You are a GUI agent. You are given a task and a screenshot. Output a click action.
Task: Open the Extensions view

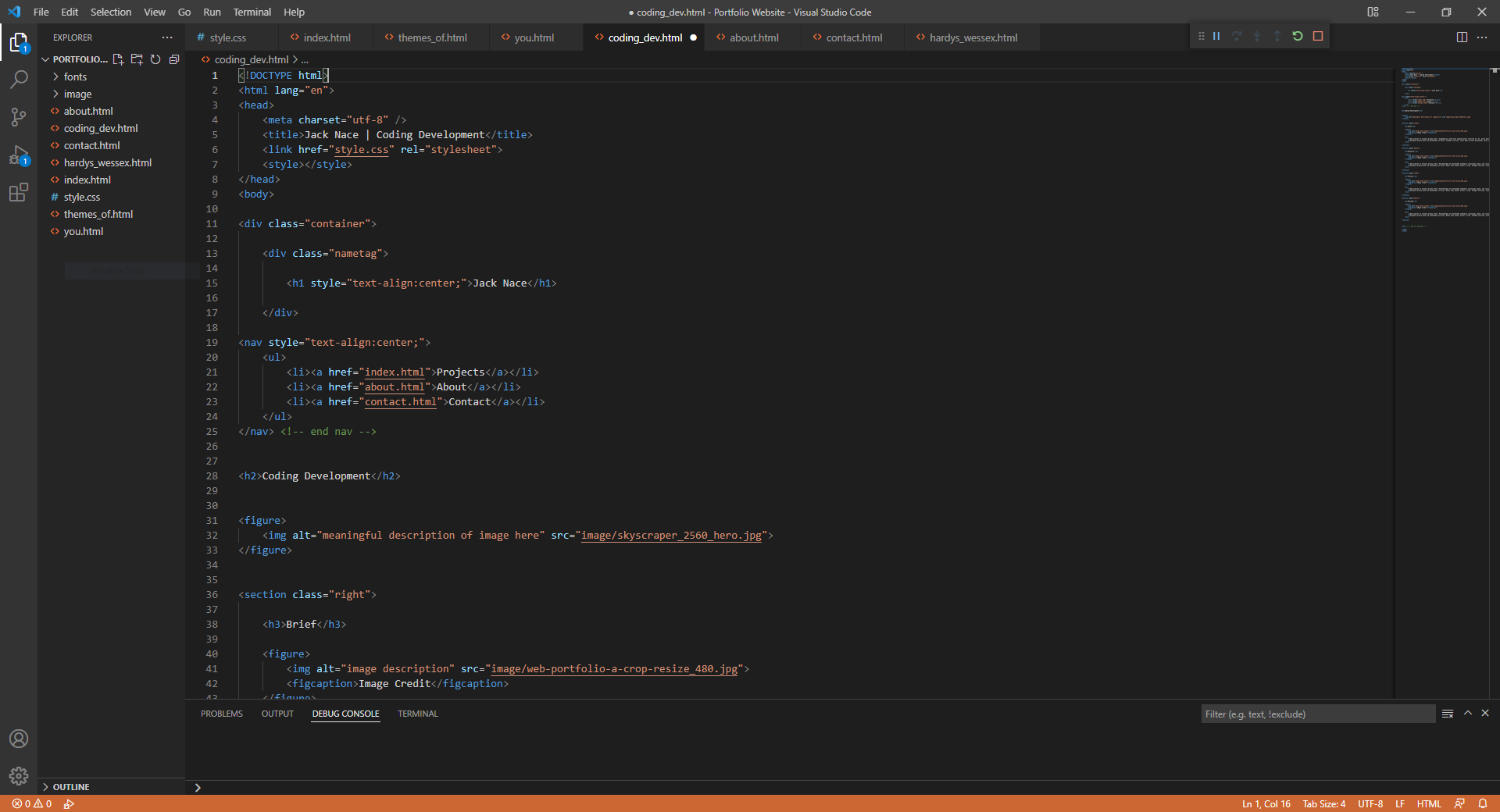(x=19, y=192)
